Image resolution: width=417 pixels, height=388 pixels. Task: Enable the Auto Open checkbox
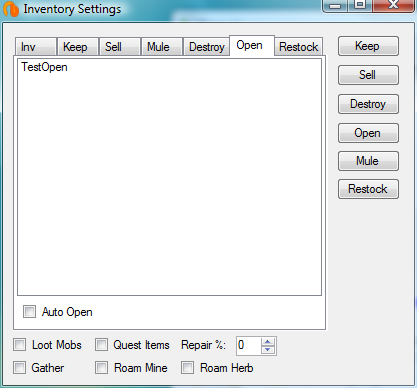(x=29, y=312)
